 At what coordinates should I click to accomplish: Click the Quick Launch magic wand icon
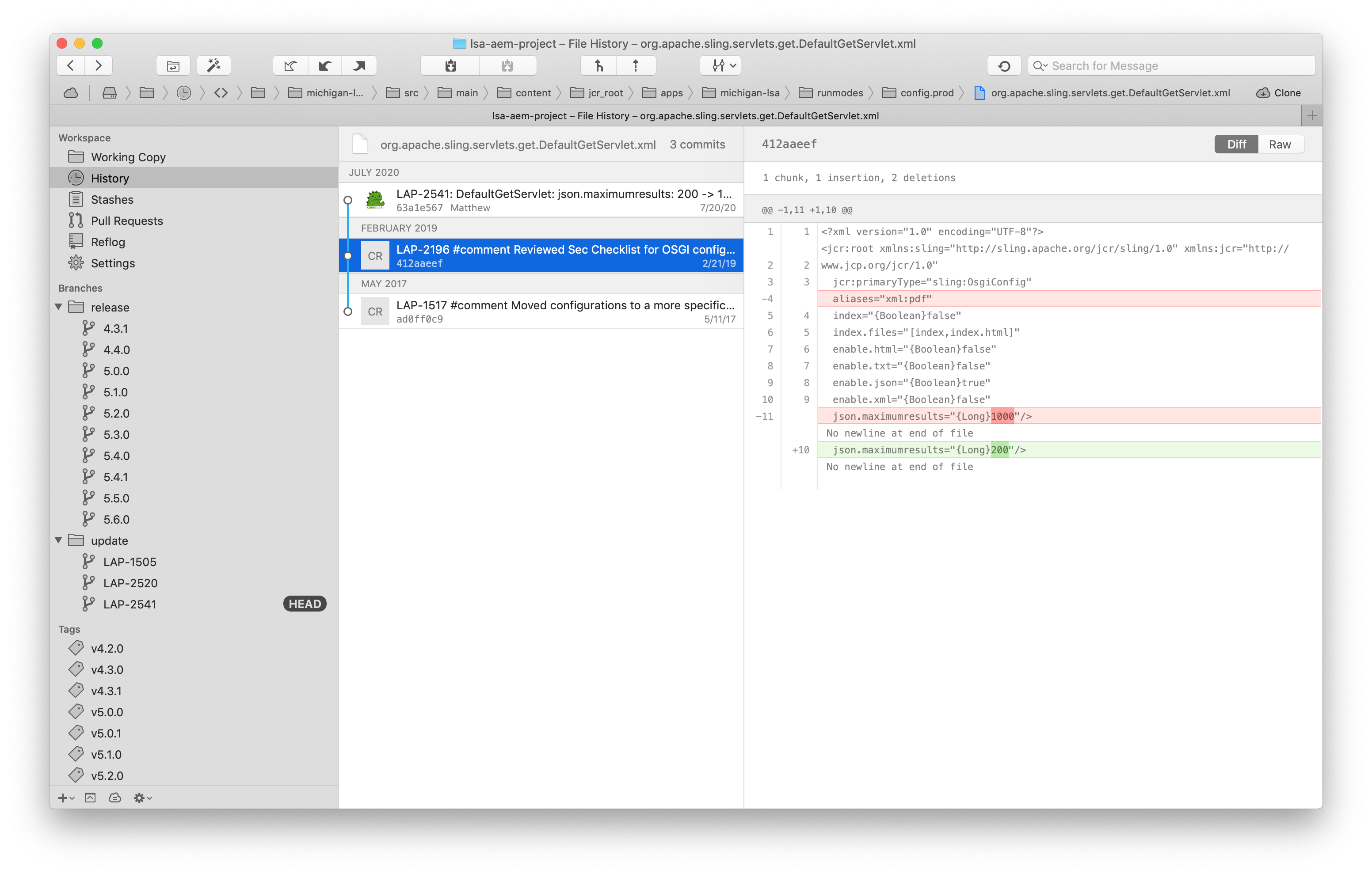(213, 65)
